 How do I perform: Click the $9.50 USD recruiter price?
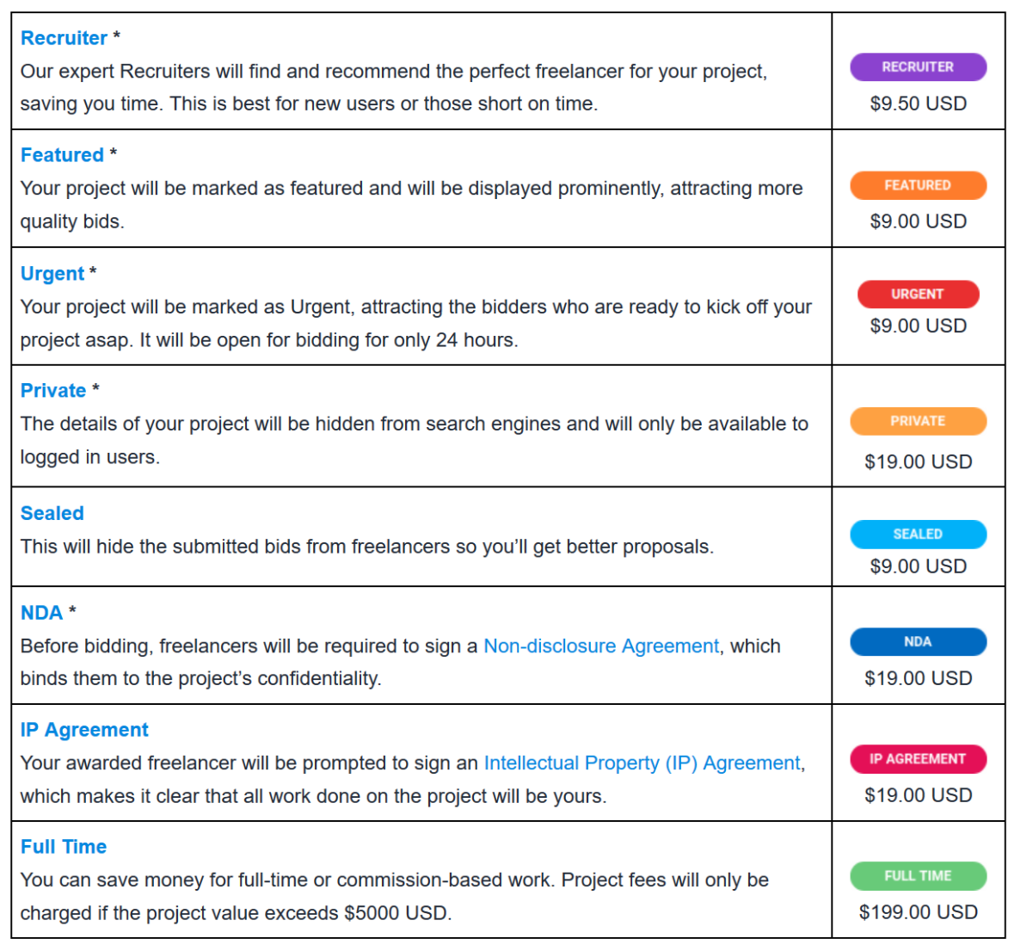pos(918,103)
